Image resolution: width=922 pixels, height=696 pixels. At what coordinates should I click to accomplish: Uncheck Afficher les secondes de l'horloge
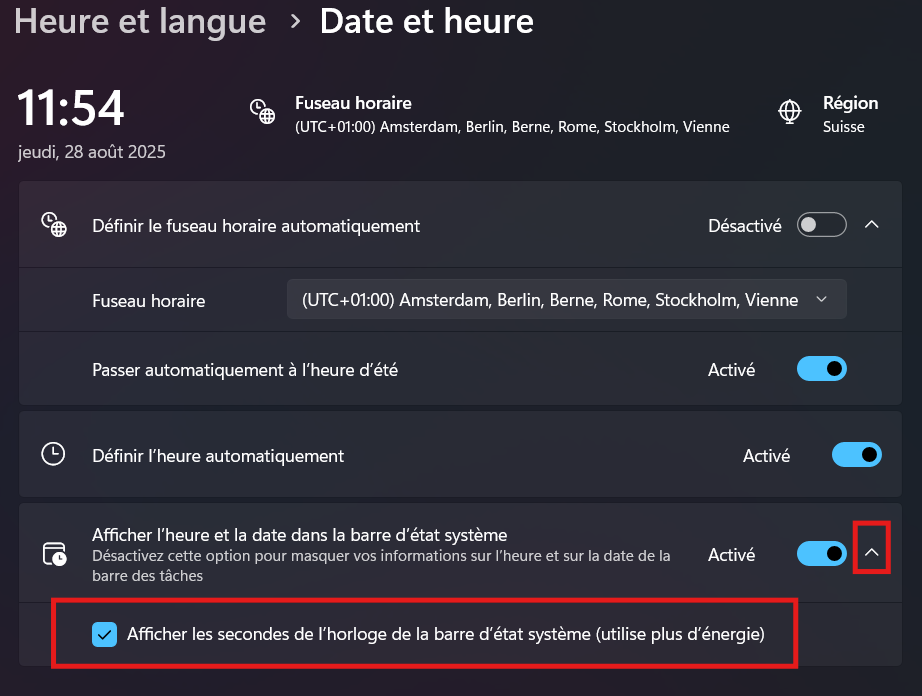click(105, 634)
